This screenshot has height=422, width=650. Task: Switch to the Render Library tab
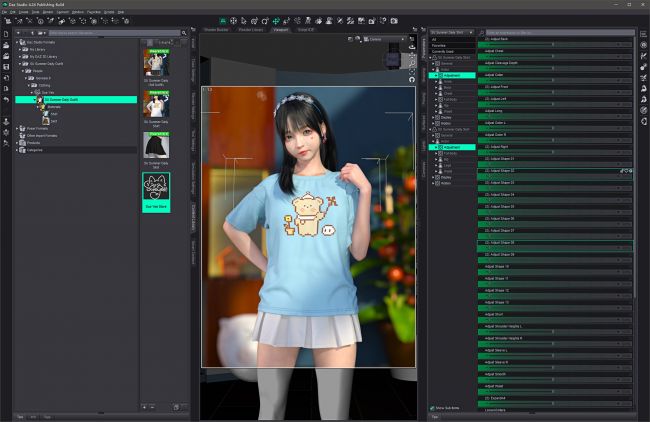pyautogui.click(x=253, y=30)
